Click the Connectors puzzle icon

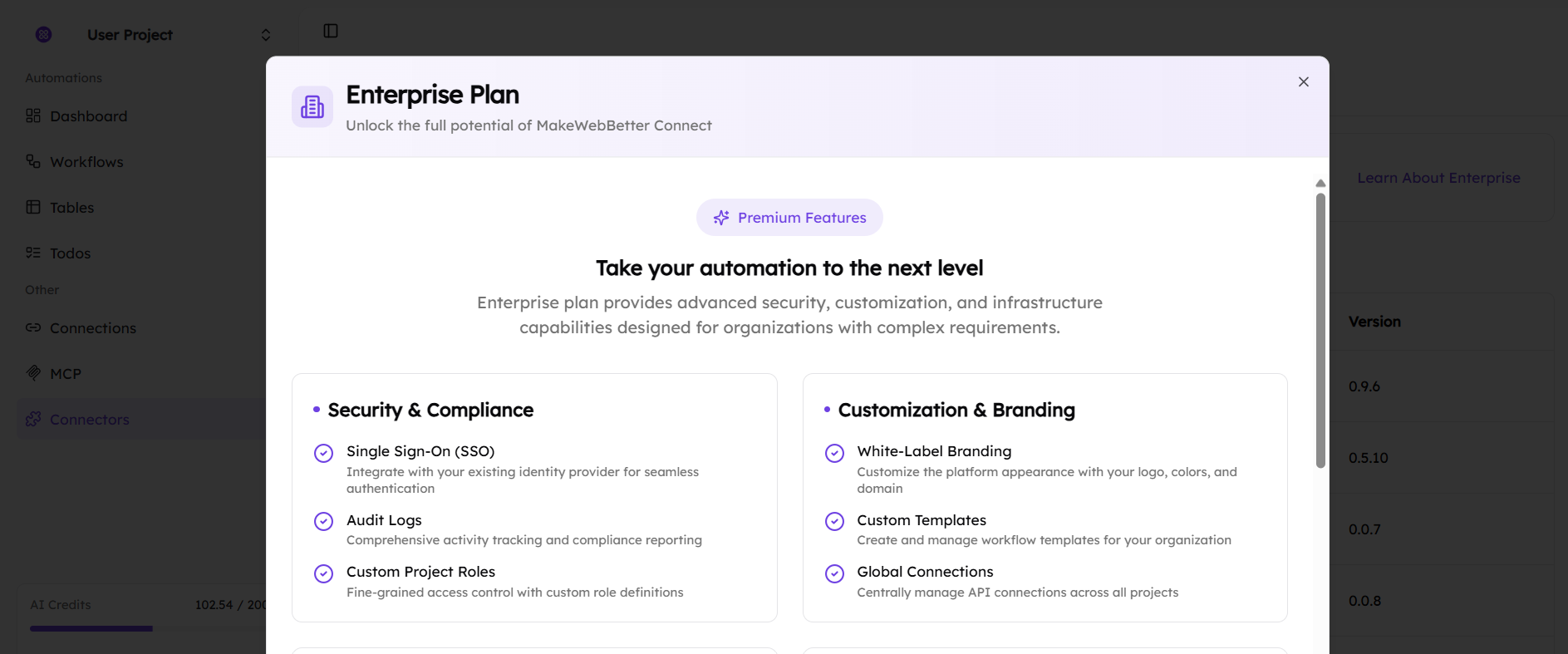click(33, 419)
